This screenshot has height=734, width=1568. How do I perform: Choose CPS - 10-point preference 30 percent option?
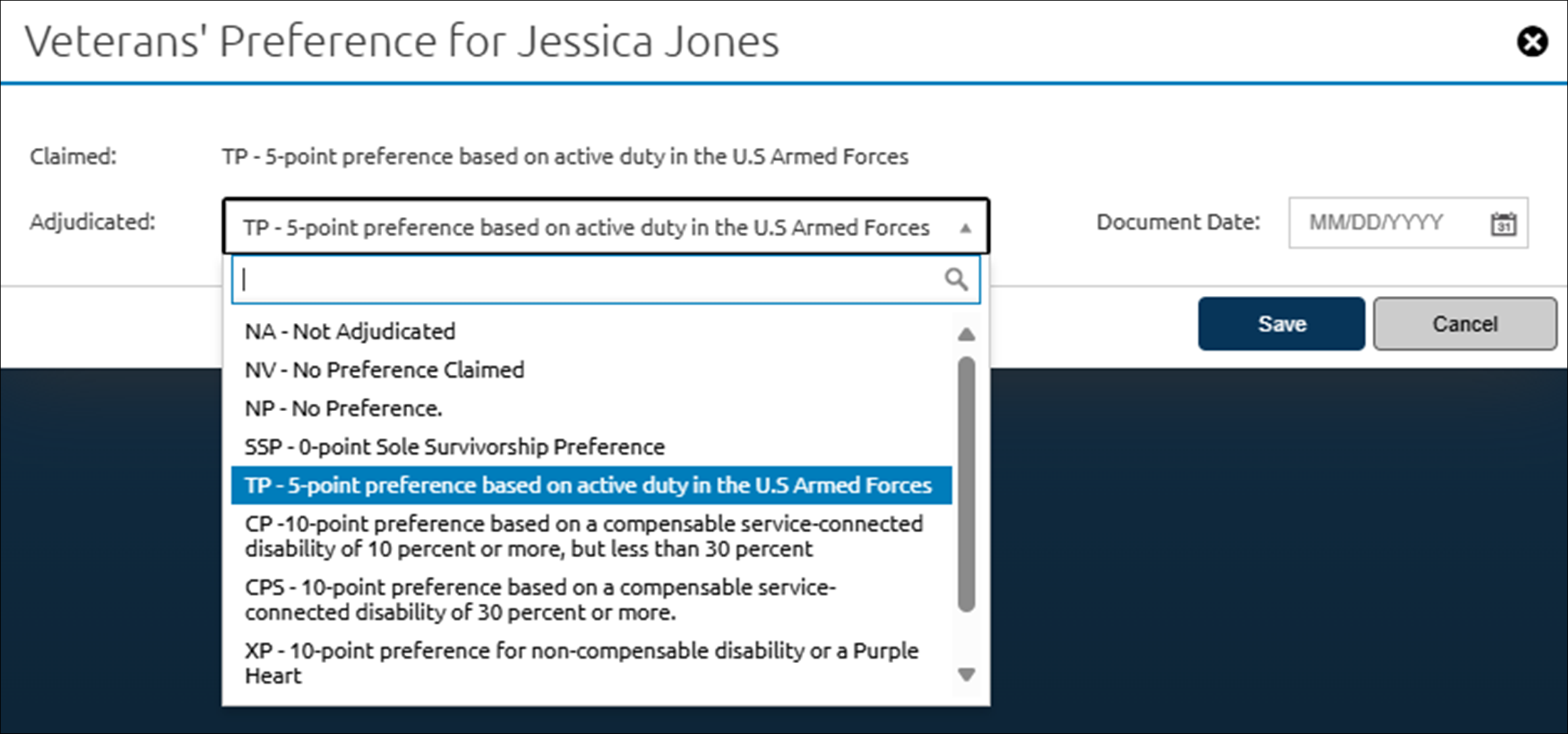[591, 600]
